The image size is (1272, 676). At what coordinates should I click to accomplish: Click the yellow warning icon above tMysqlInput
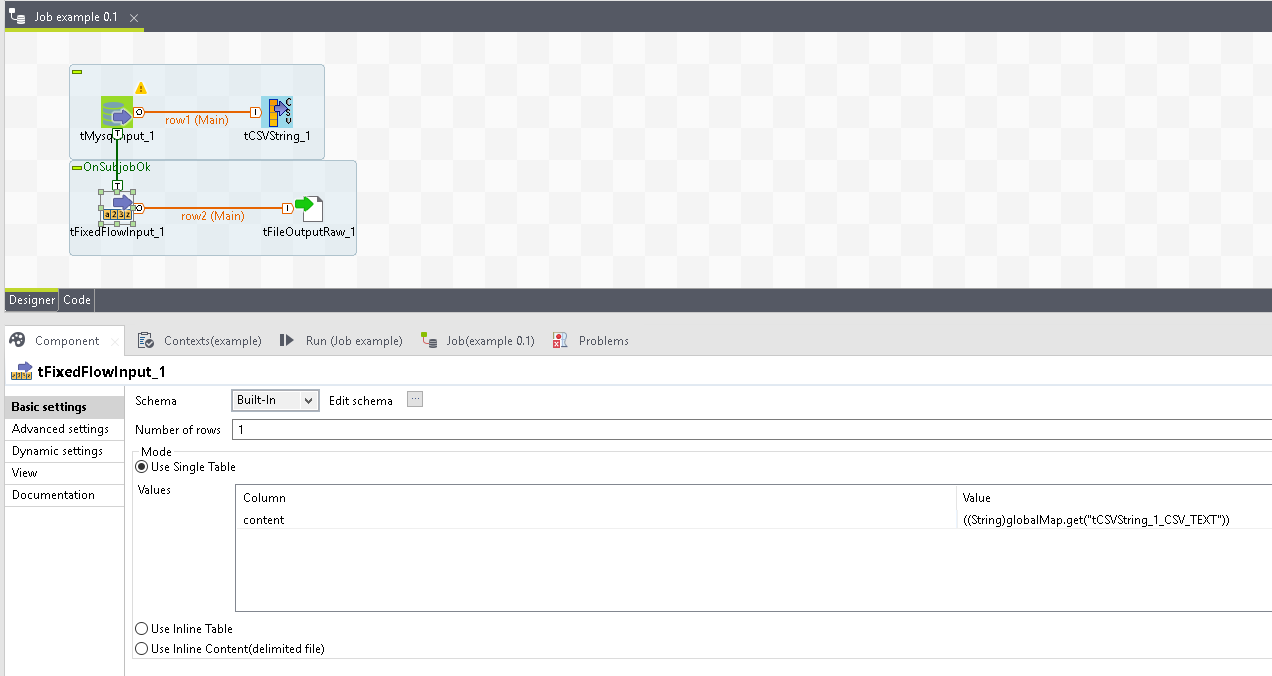[x=141, y=88]
